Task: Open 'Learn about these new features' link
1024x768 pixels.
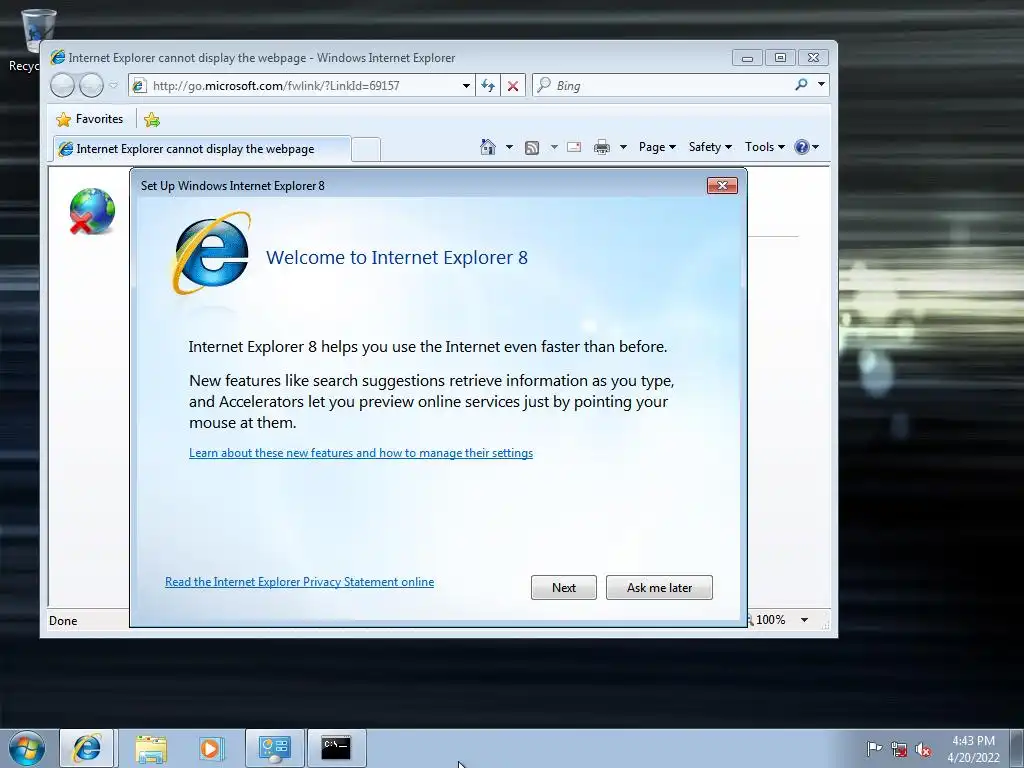Action: 361,453
